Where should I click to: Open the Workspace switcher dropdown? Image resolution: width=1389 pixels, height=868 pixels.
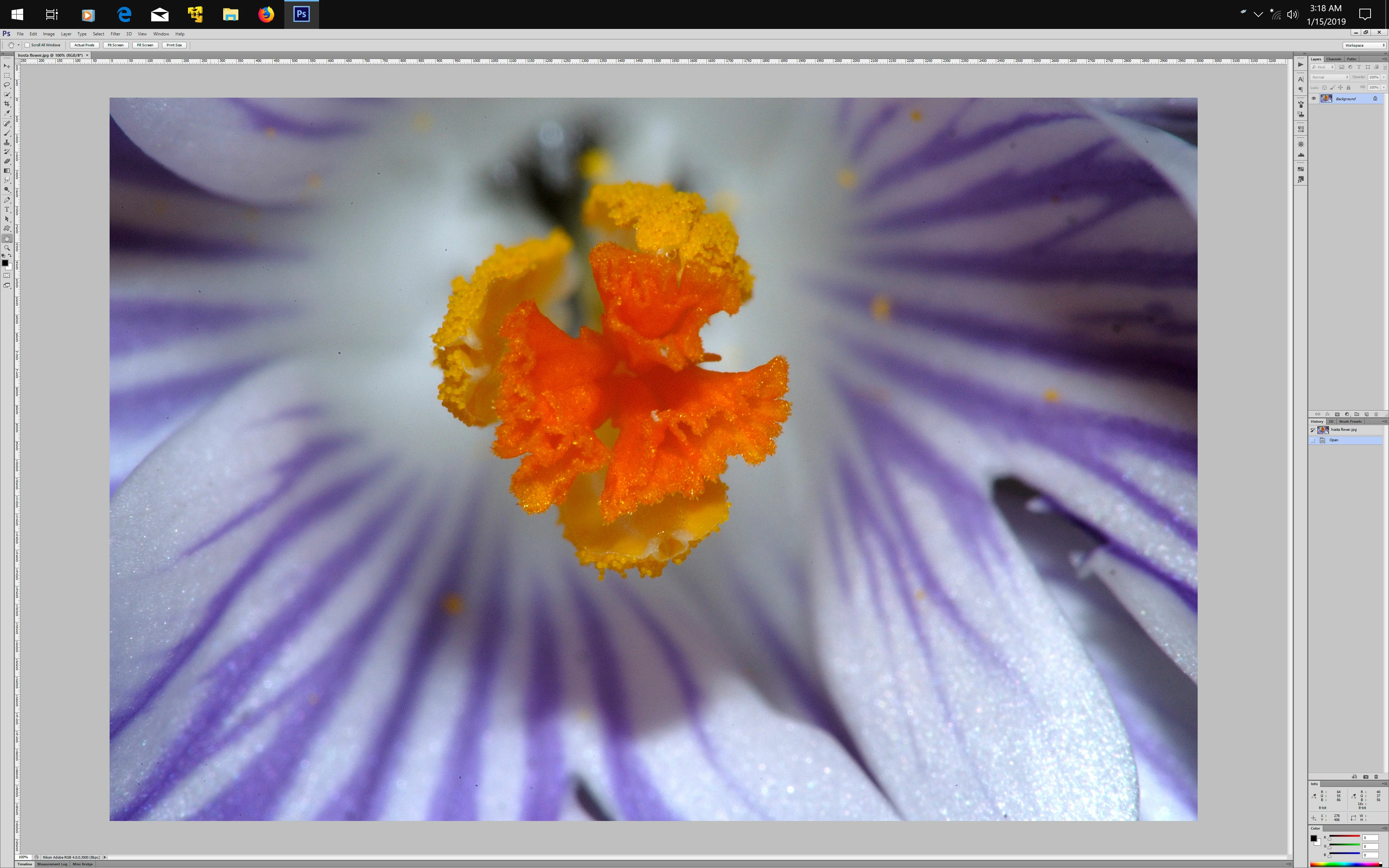click(1364, 45)
